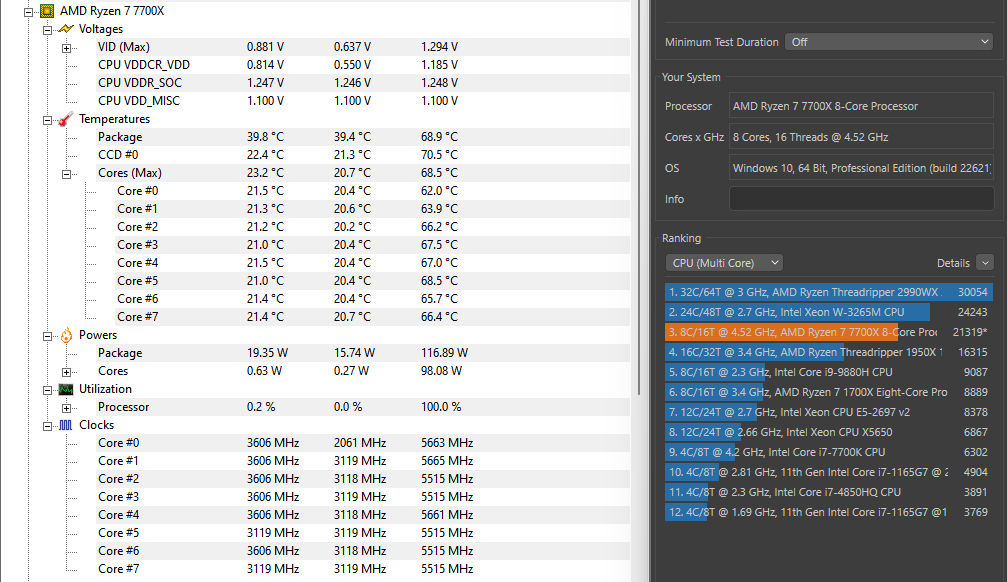Collapse the Utilization section
Viewport: 1007px width, 582px height.
48,390
